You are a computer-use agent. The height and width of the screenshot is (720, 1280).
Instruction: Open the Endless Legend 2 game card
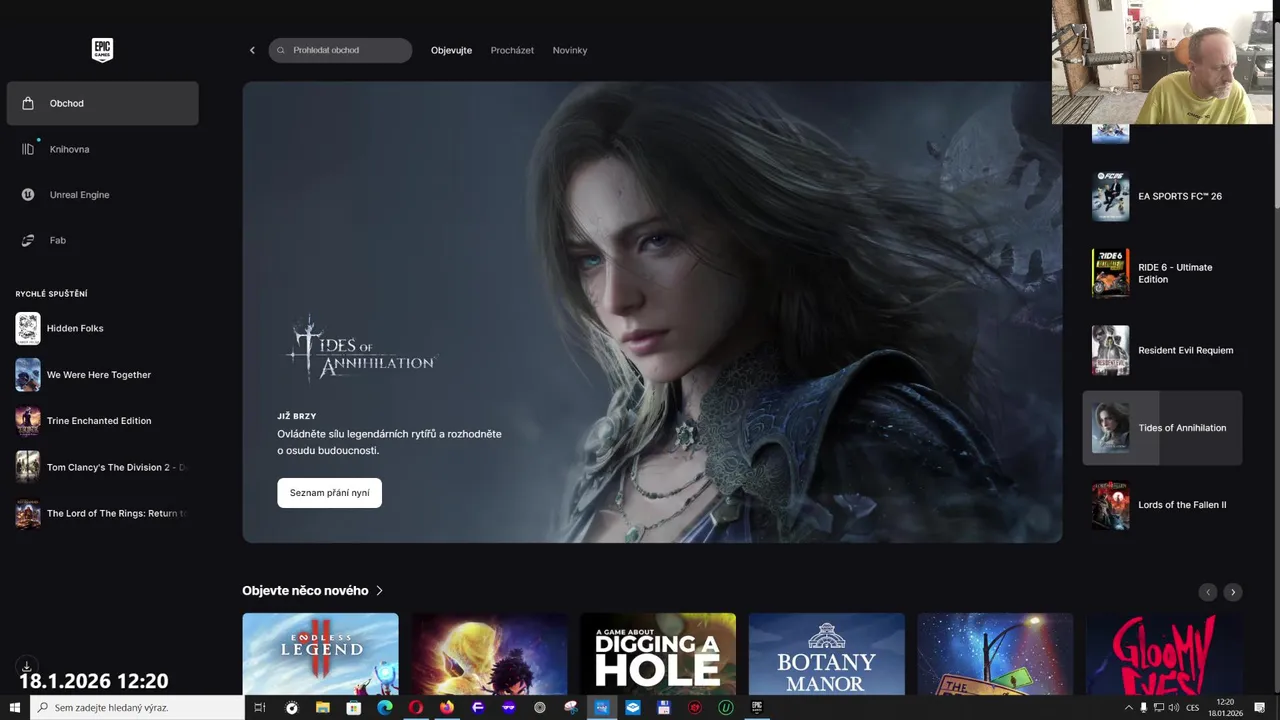320,654
